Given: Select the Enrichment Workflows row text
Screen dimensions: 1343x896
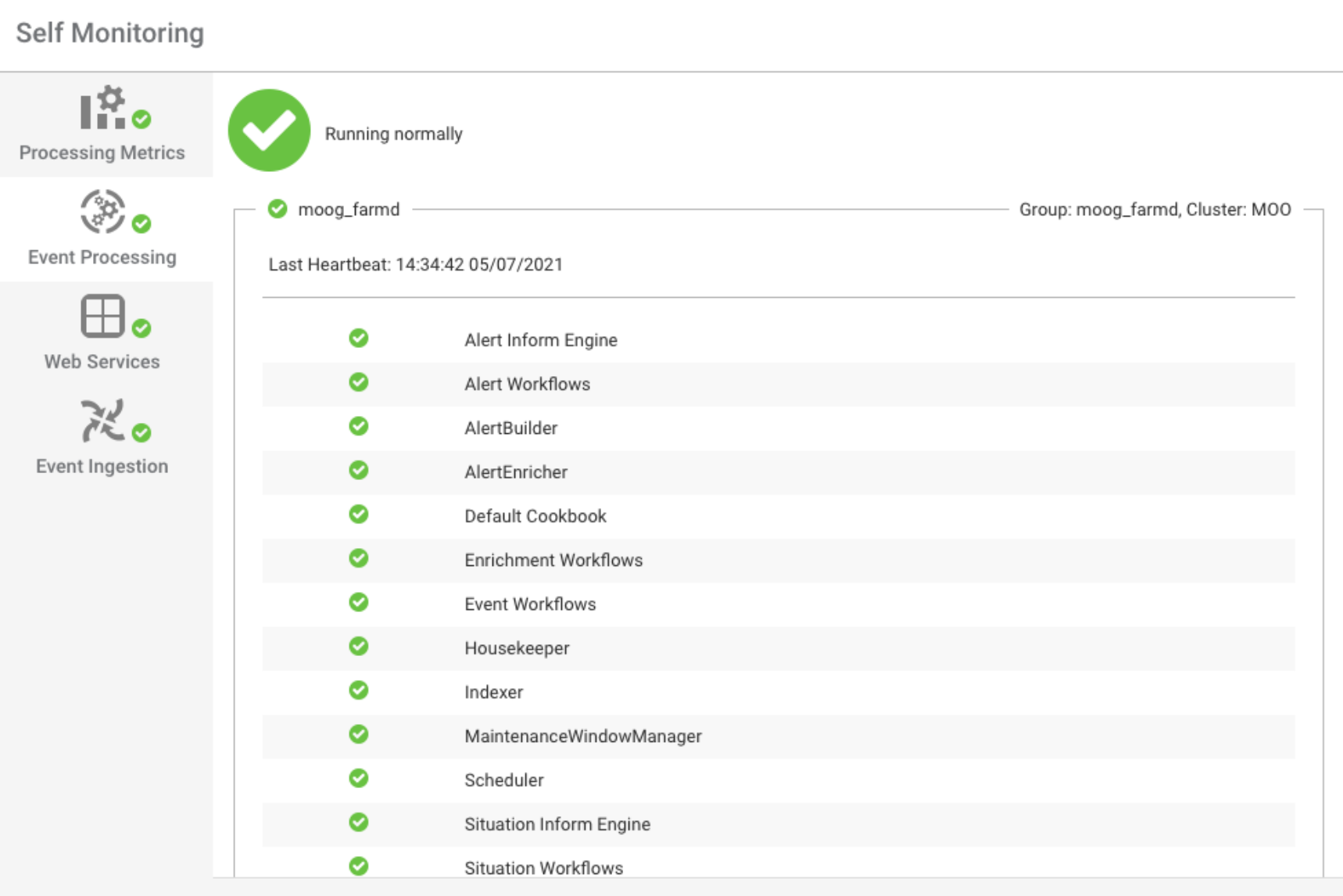Looking at the screenshot, I should click(553, 560).
